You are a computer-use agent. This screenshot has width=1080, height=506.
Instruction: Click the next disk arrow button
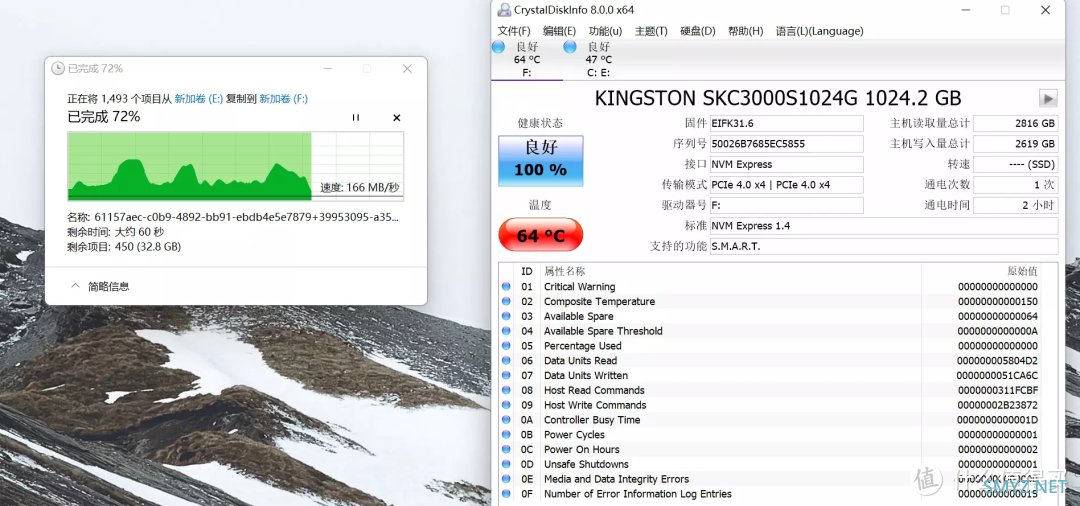pos(1048,98)
